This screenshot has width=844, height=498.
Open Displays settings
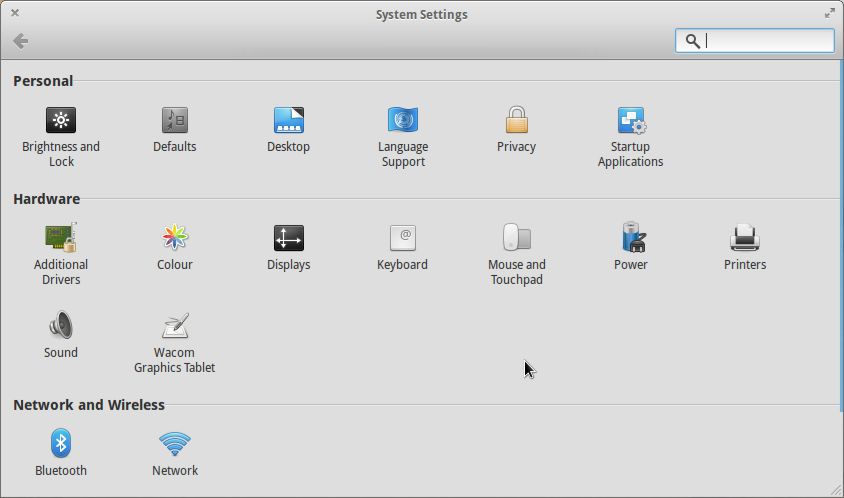click(x=288, y=239)
